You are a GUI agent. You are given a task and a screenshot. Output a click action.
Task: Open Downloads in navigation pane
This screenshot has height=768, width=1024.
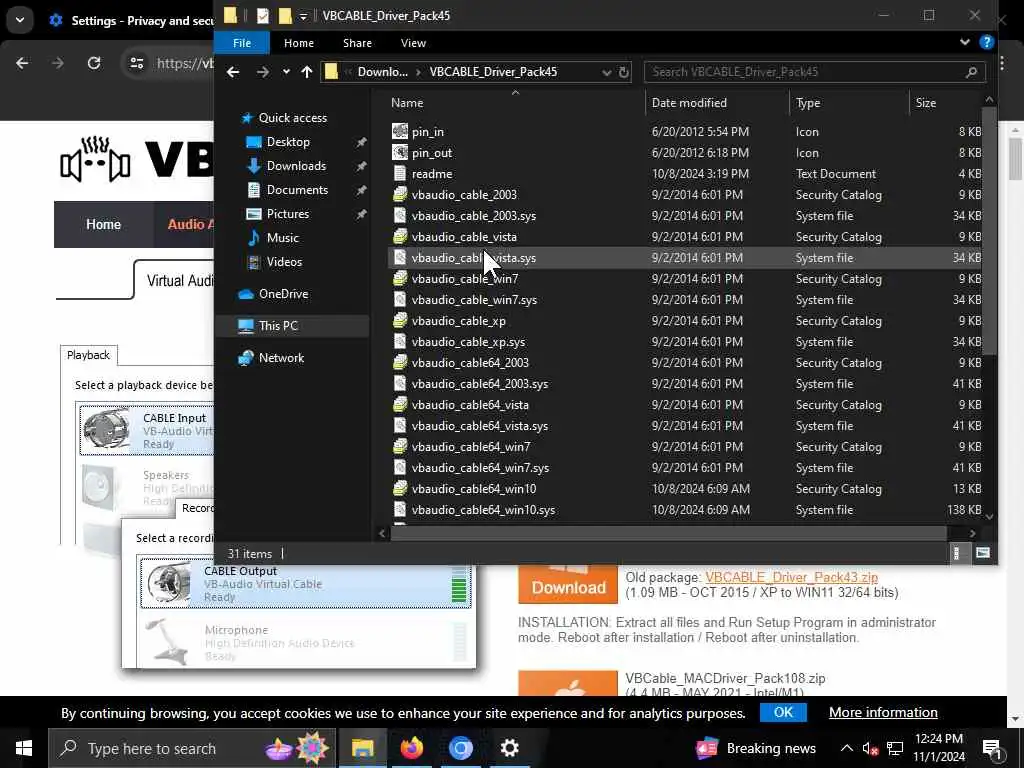296,166
